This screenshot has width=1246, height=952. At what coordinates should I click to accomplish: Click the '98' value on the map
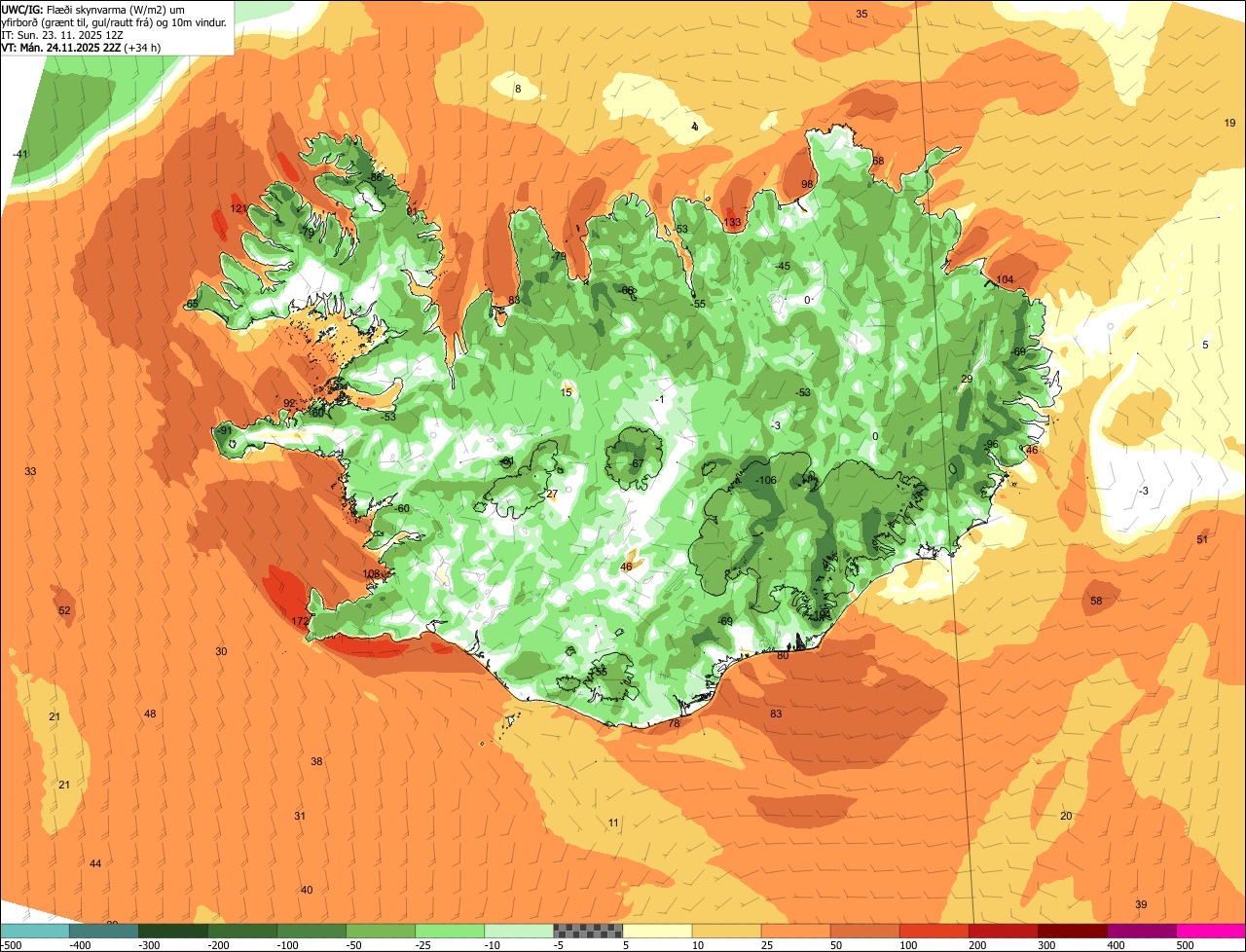[806, 184]
